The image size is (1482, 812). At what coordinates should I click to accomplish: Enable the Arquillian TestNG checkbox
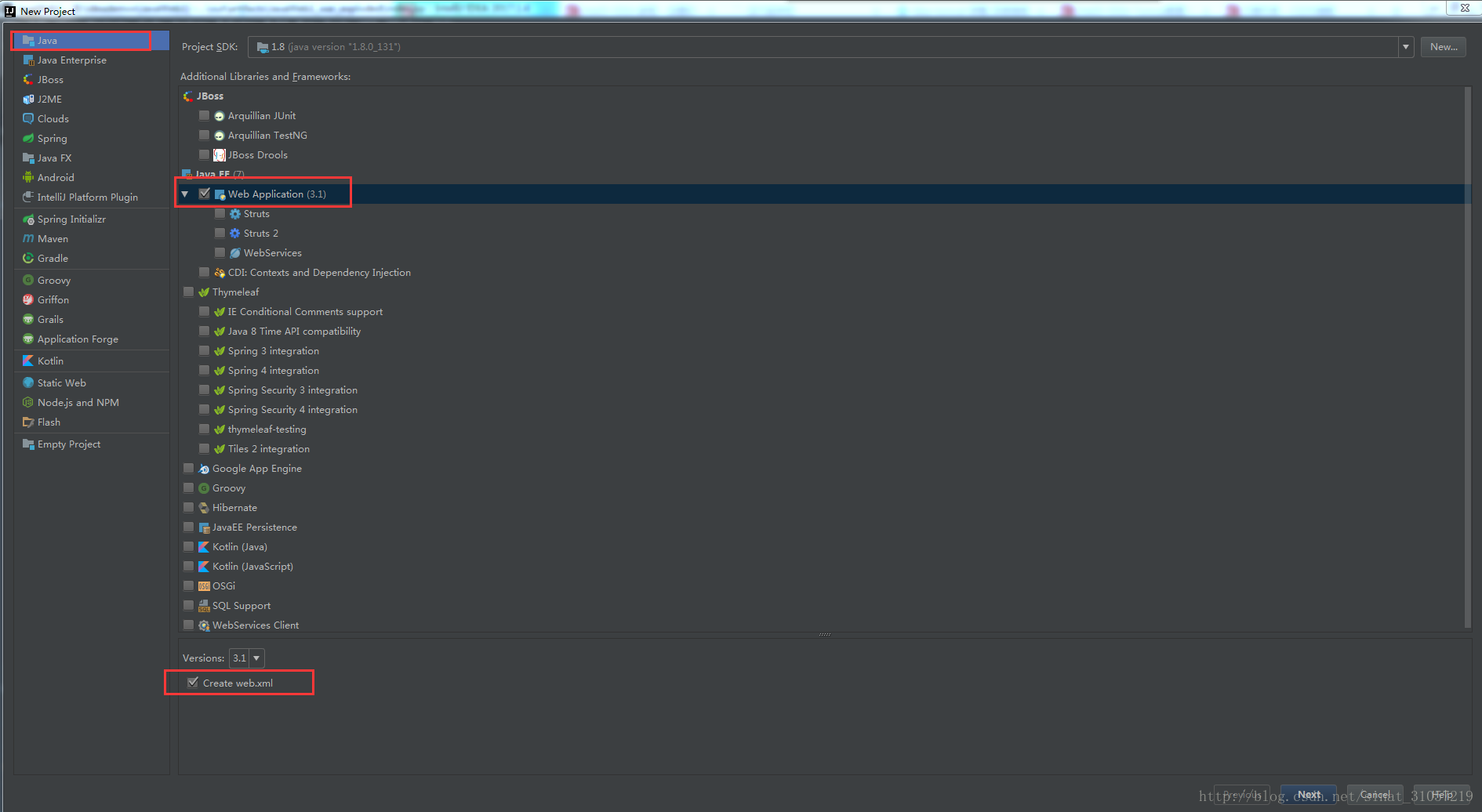coord(204,135)
